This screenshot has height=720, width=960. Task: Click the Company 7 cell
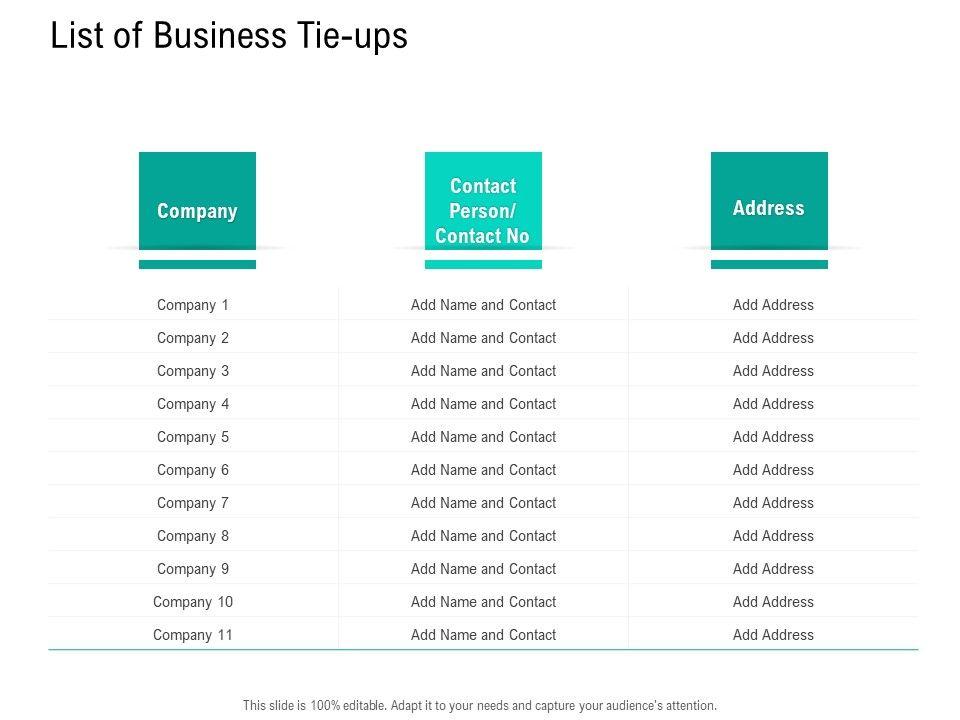(193, 503)
